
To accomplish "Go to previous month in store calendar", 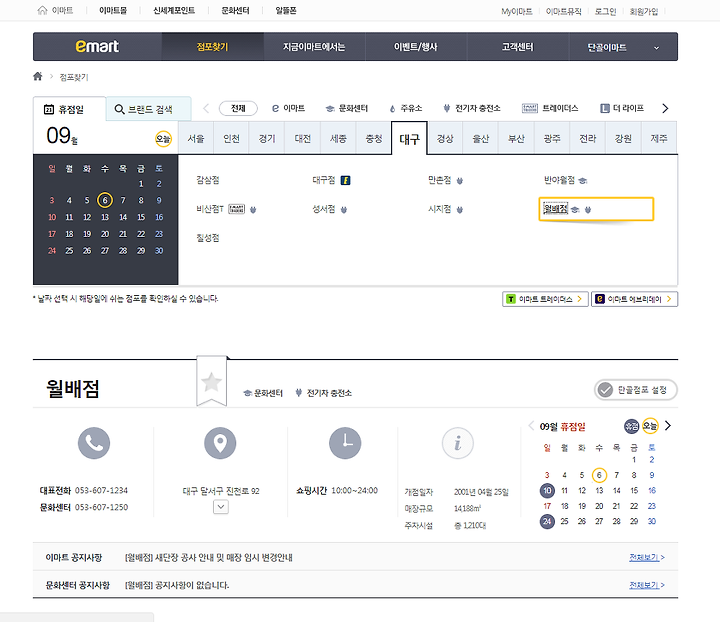I will 531,426.
